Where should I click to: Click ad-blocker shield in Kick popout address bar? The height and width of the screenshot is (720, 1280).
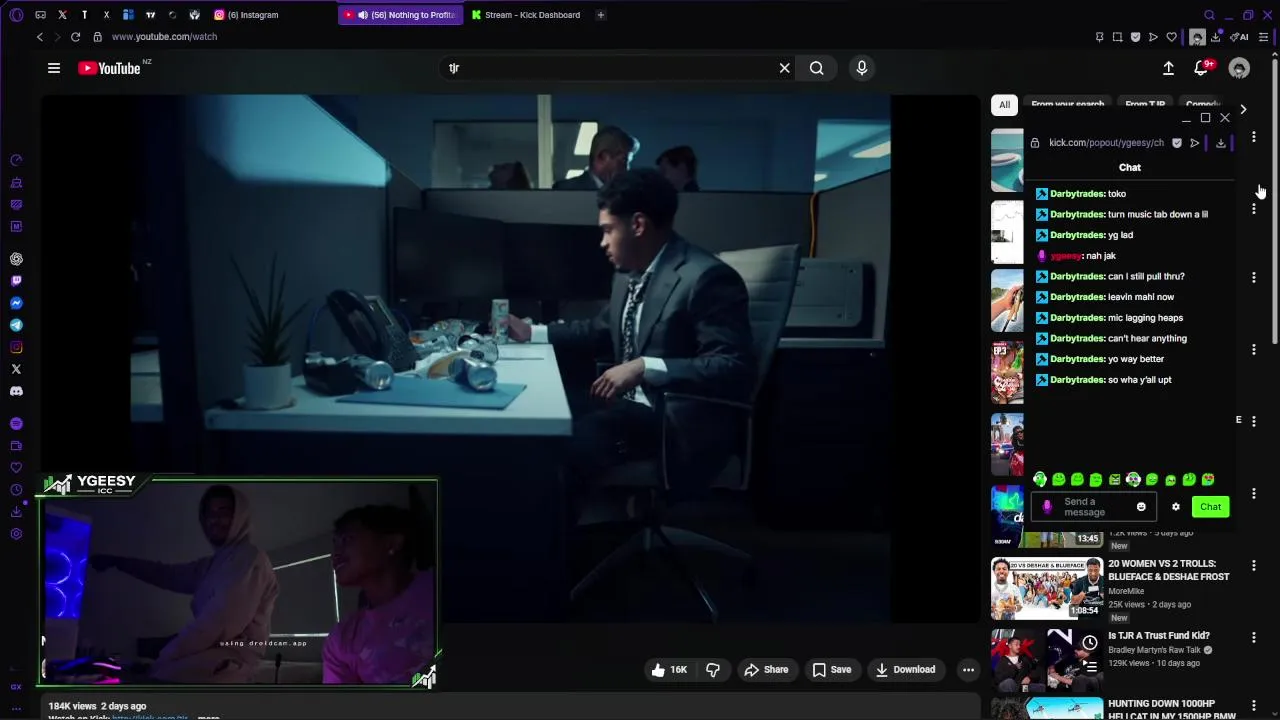coord(1177,143)
